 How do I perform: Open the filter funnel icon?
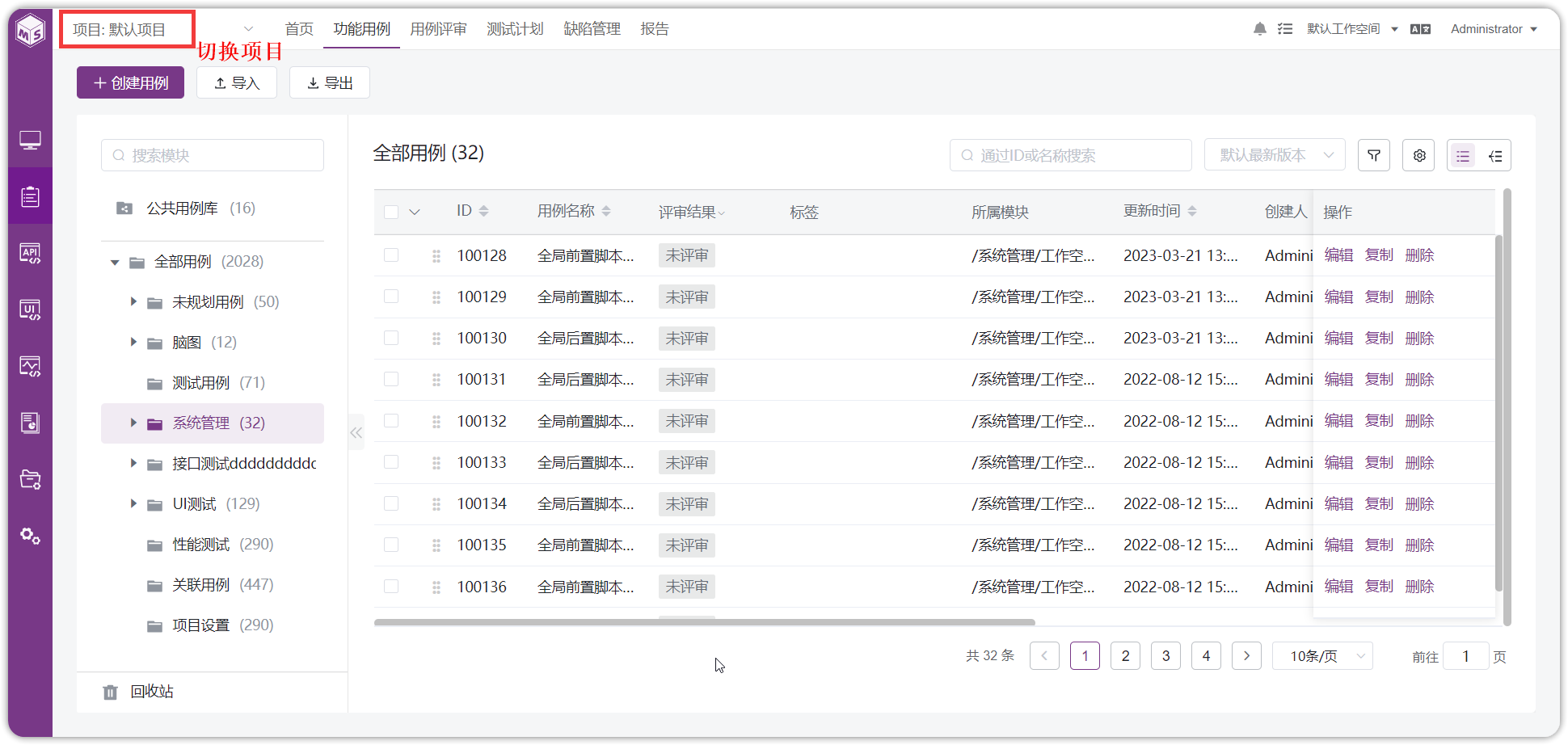(x=1374, y=155)
